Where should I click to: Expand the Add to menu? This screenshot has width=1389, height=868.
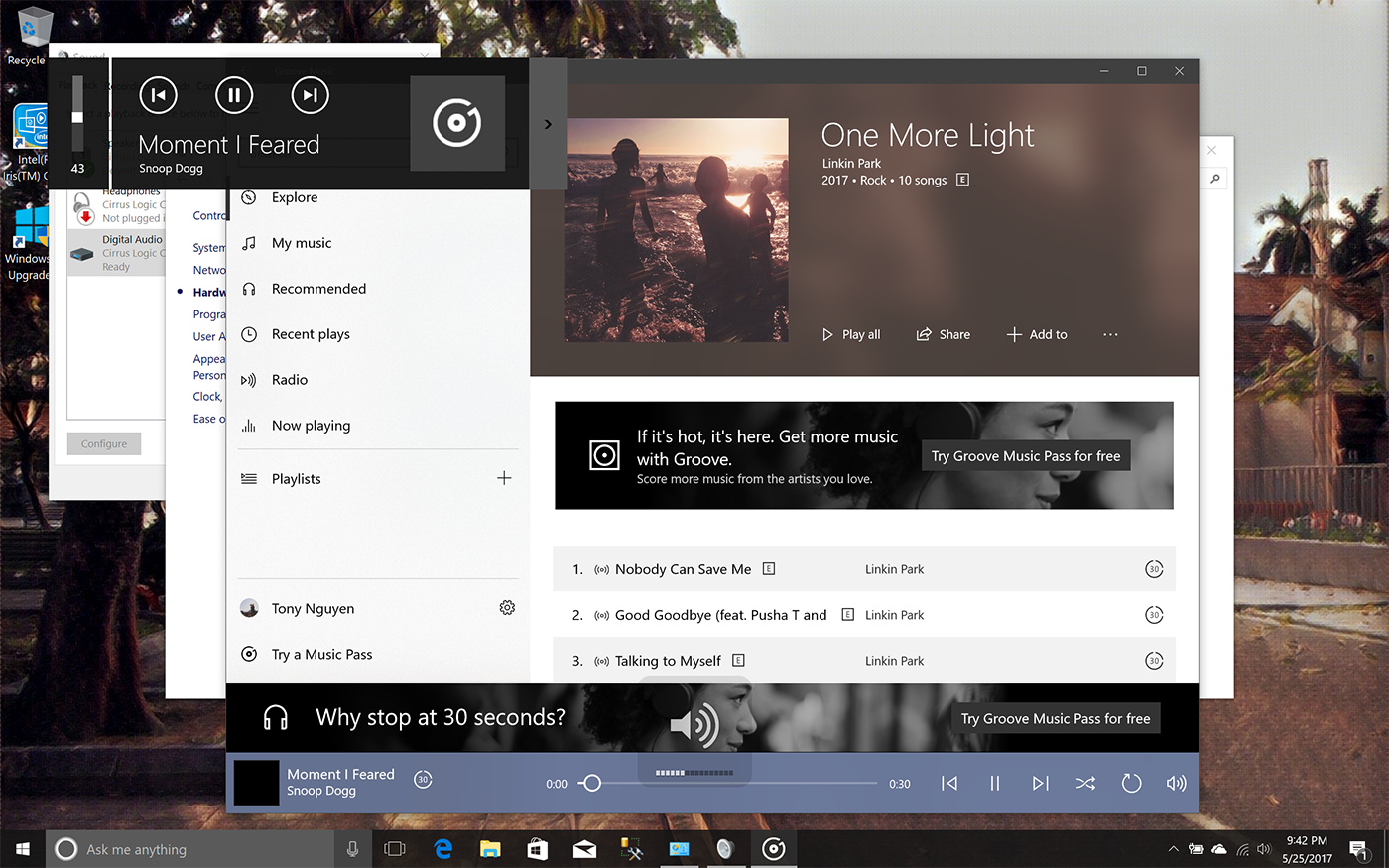(x=1037, y=335)
